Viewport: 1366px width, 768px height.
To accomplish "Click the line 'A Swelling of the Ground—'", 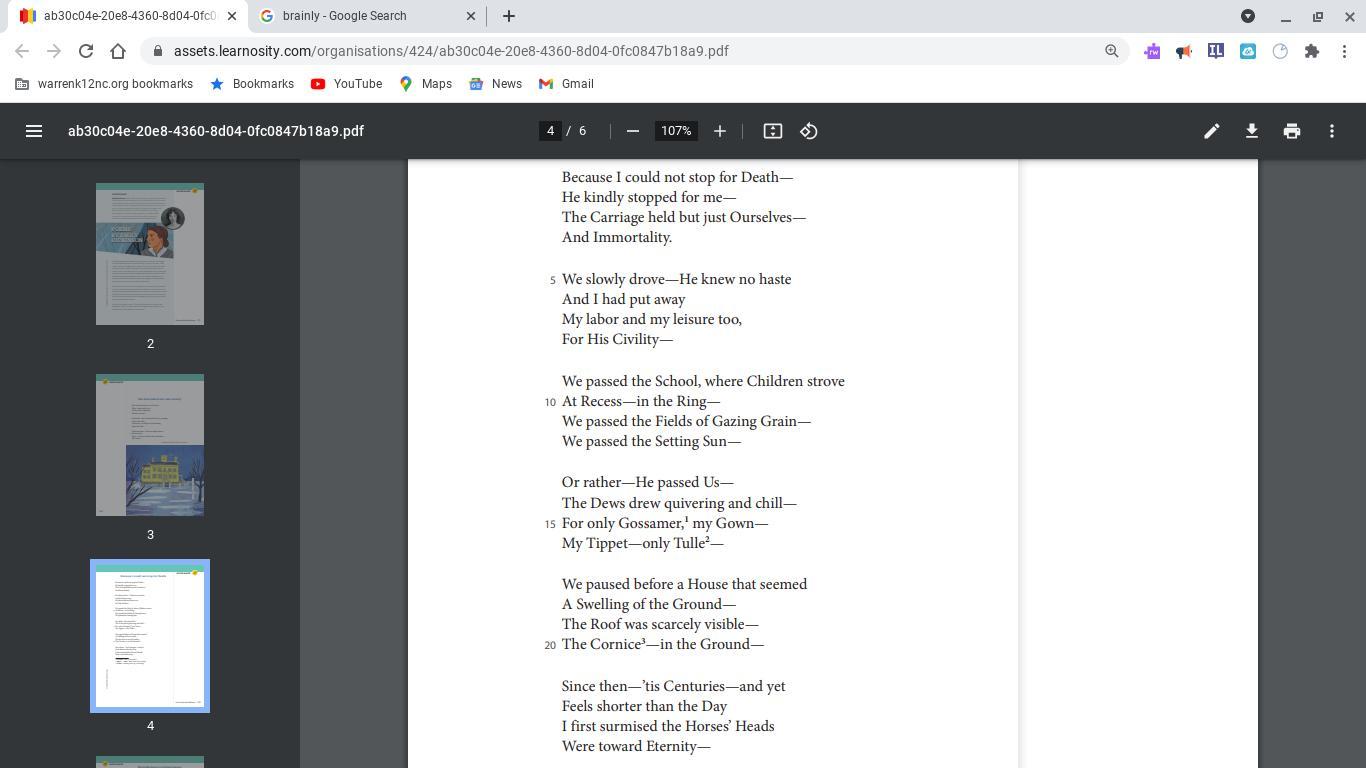I will pos(649,604).
